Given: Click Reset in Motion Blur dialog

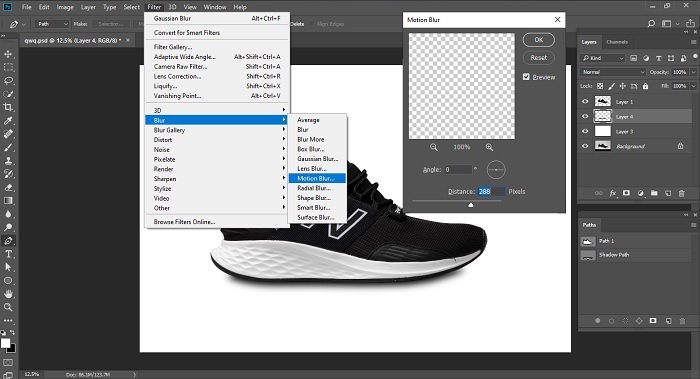Looking at the screenshot, I should pos(539,58).
